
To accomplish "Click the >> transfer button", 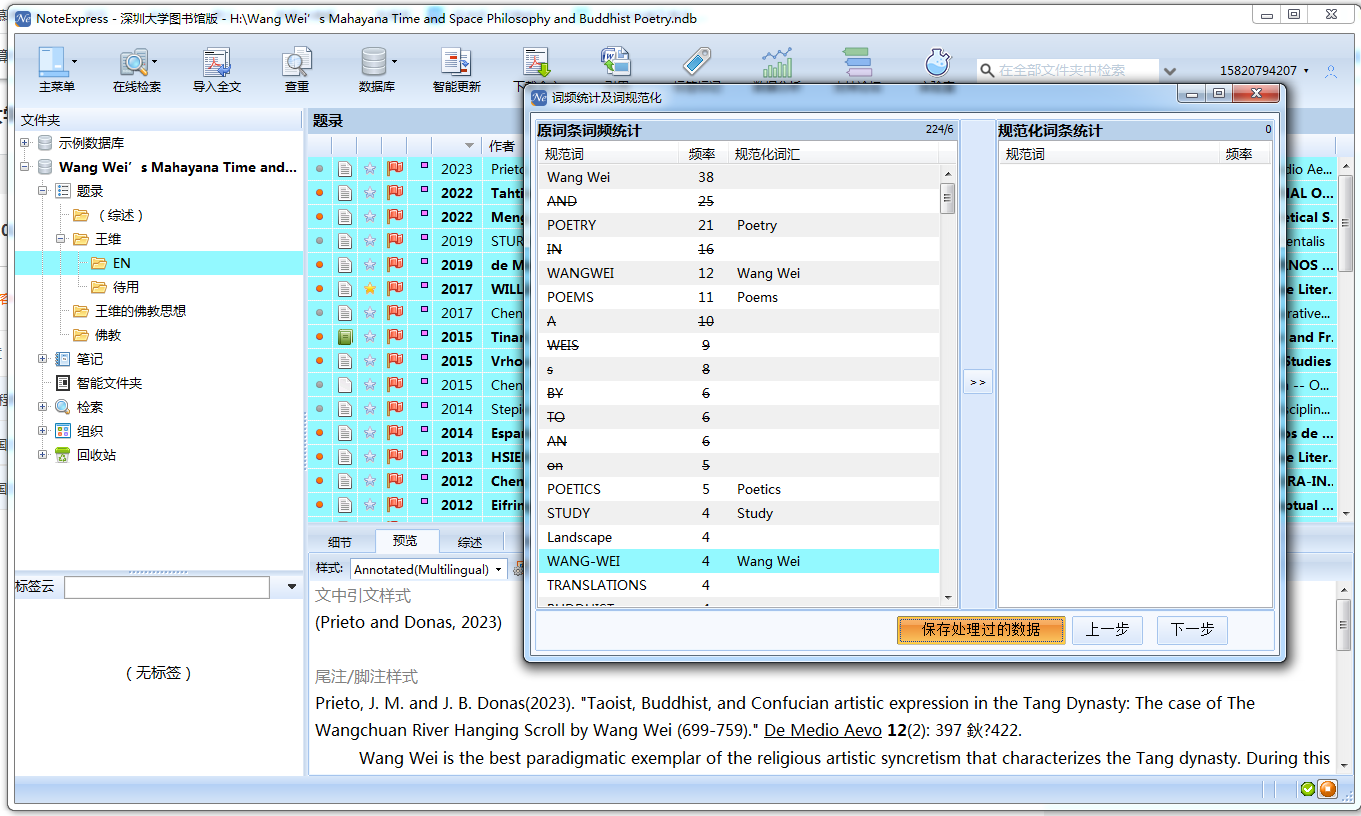I will click(977, 382).
